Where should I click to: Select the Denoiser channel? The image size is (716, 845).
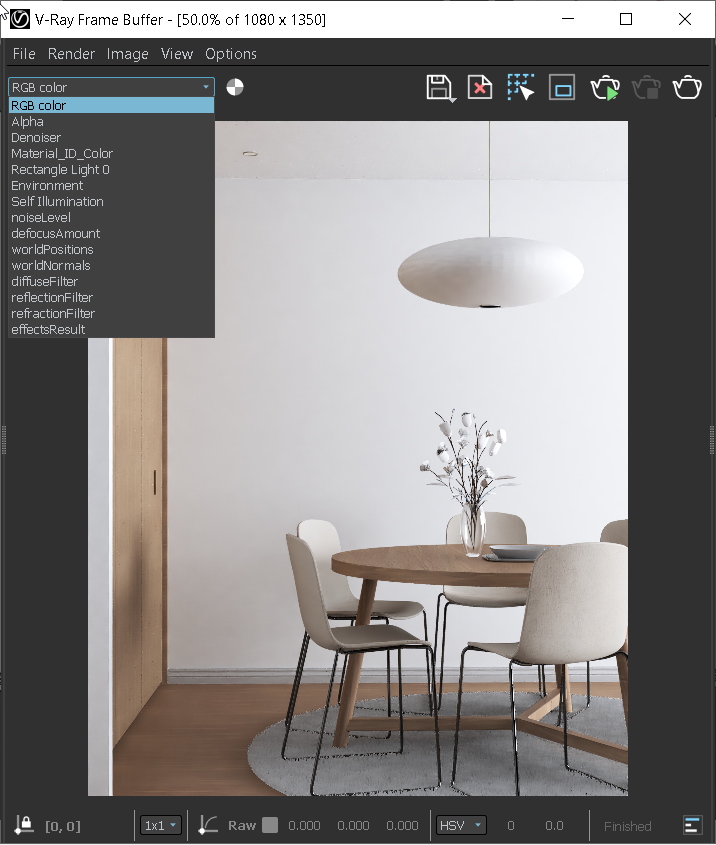click(112, 137)
